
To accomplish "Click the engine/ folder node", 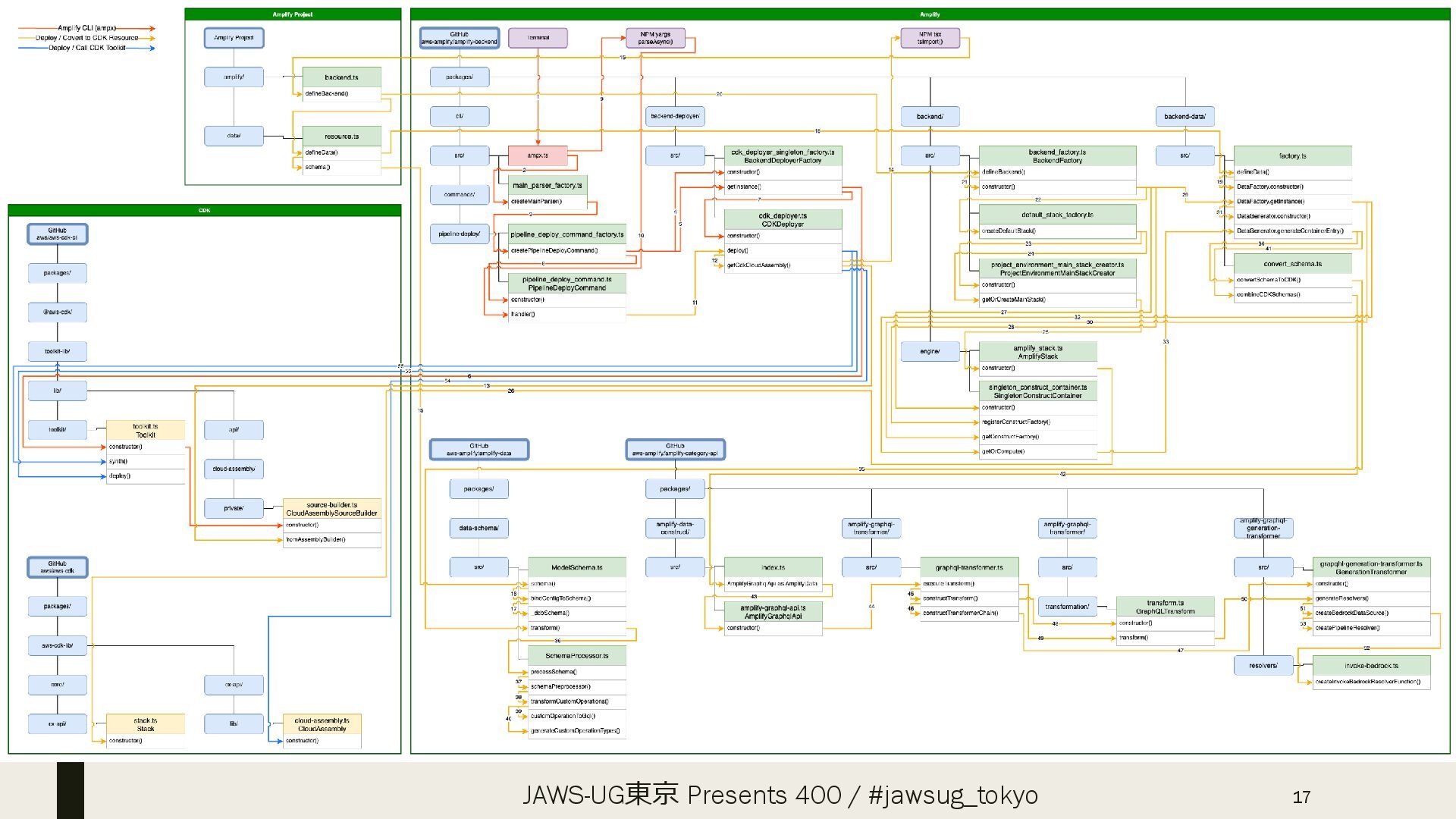I will (930, 351).
